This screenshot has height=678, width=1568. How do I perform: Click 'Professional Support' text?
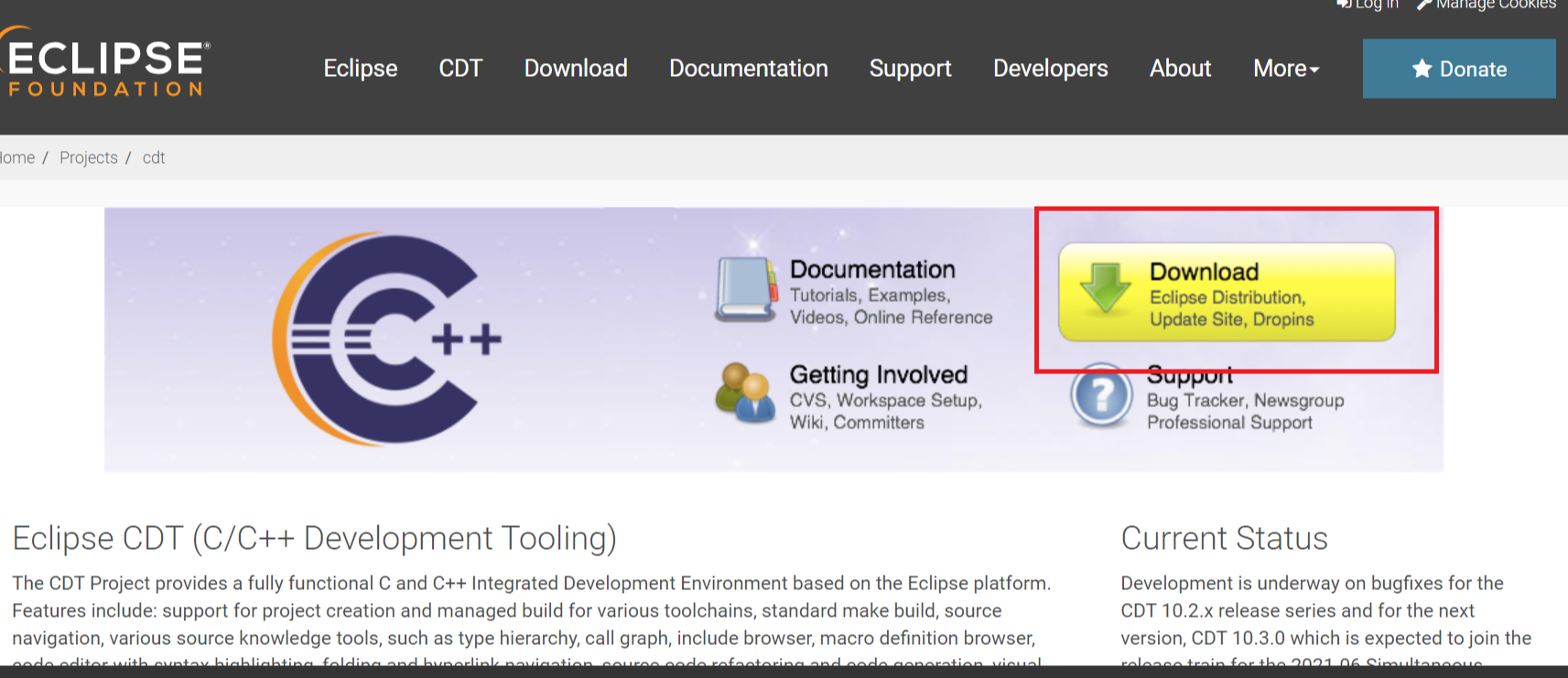click(x=1229, y=423)
